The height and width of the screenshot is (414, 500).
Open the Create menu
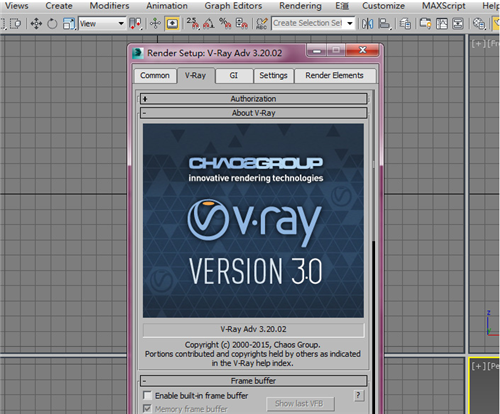tap(59, 6)
